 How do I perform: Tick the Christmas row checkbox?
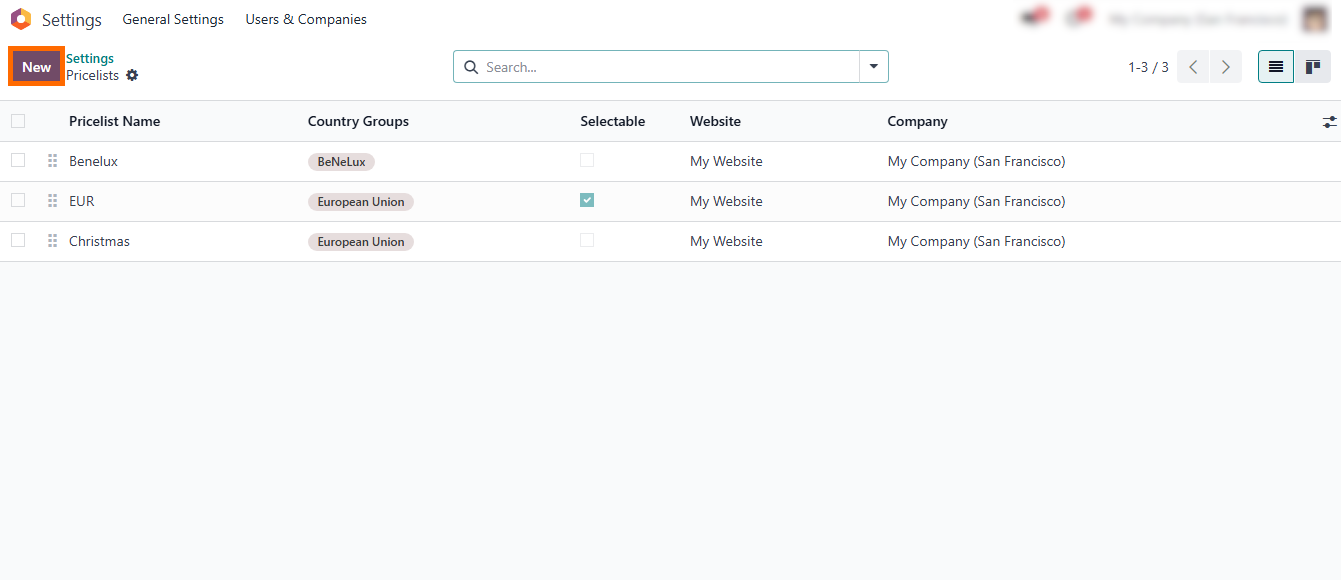click(x=18, y=240)
